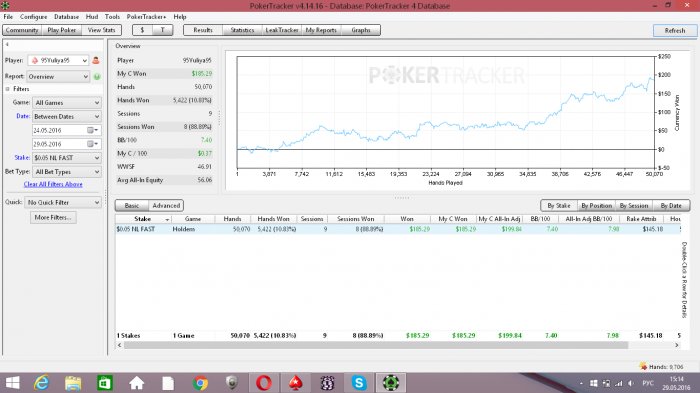The height and width of the screenshot is (393, 700).
Task: Open calendar picker for 24.05.2016 date
Action: [93, 130]
